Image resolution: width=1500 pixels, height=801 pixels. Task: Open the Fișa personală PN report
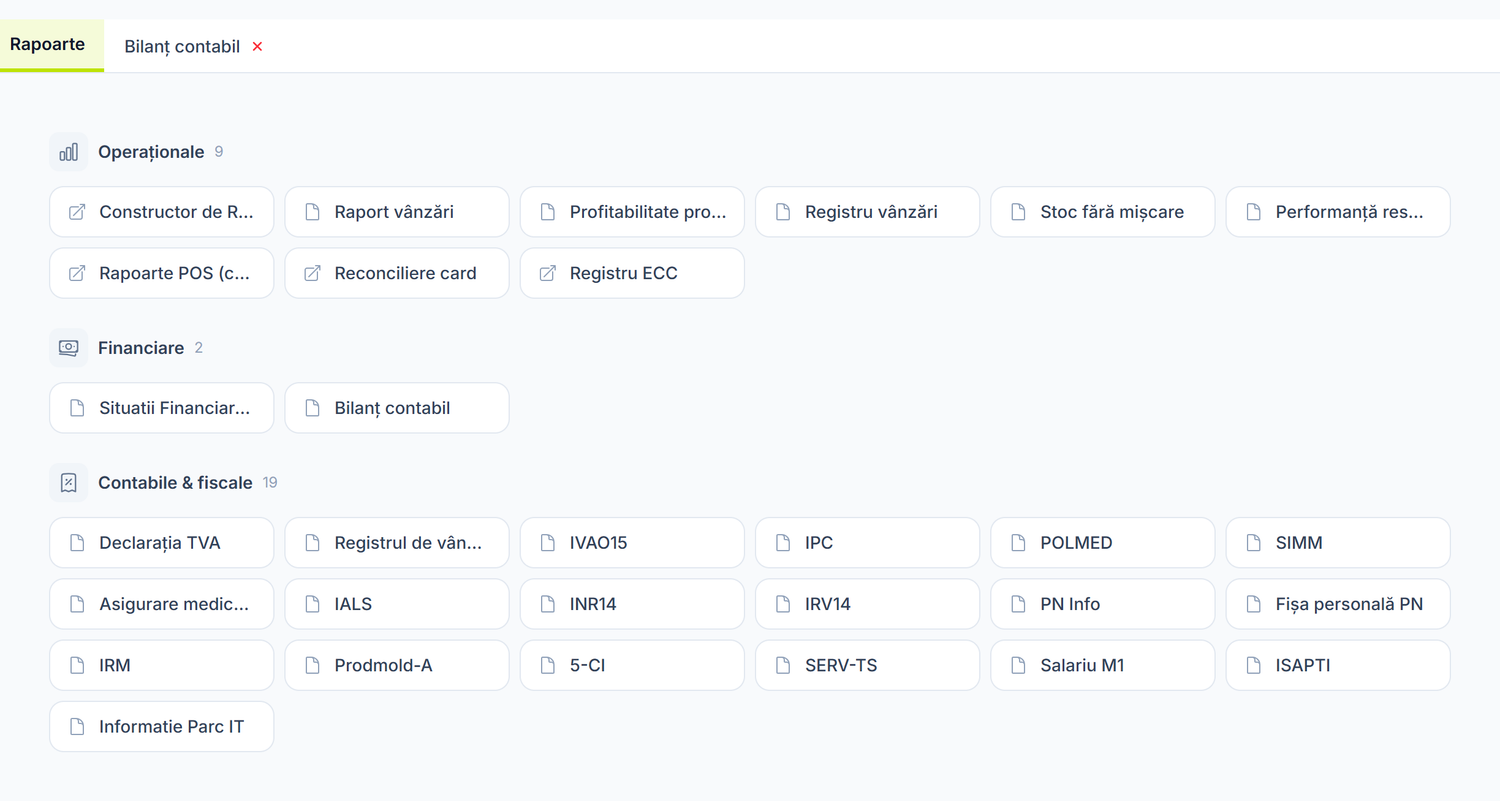coord(1338,604)
